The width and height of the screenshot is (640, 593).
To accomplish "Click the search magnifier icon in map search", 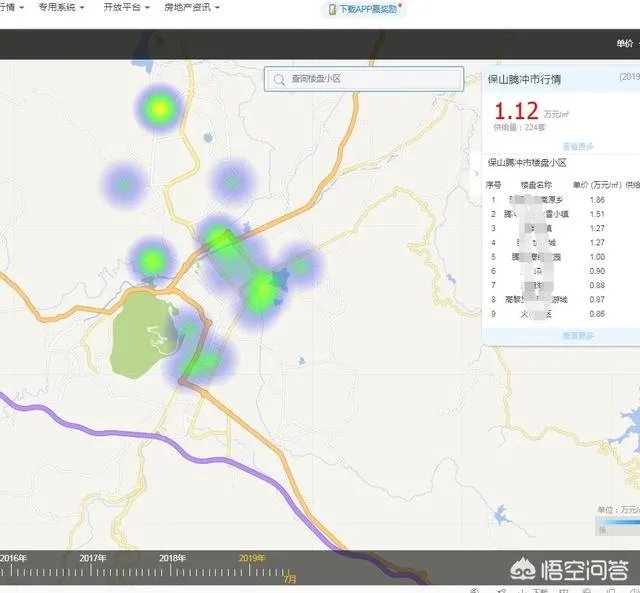I will [279, 79].
